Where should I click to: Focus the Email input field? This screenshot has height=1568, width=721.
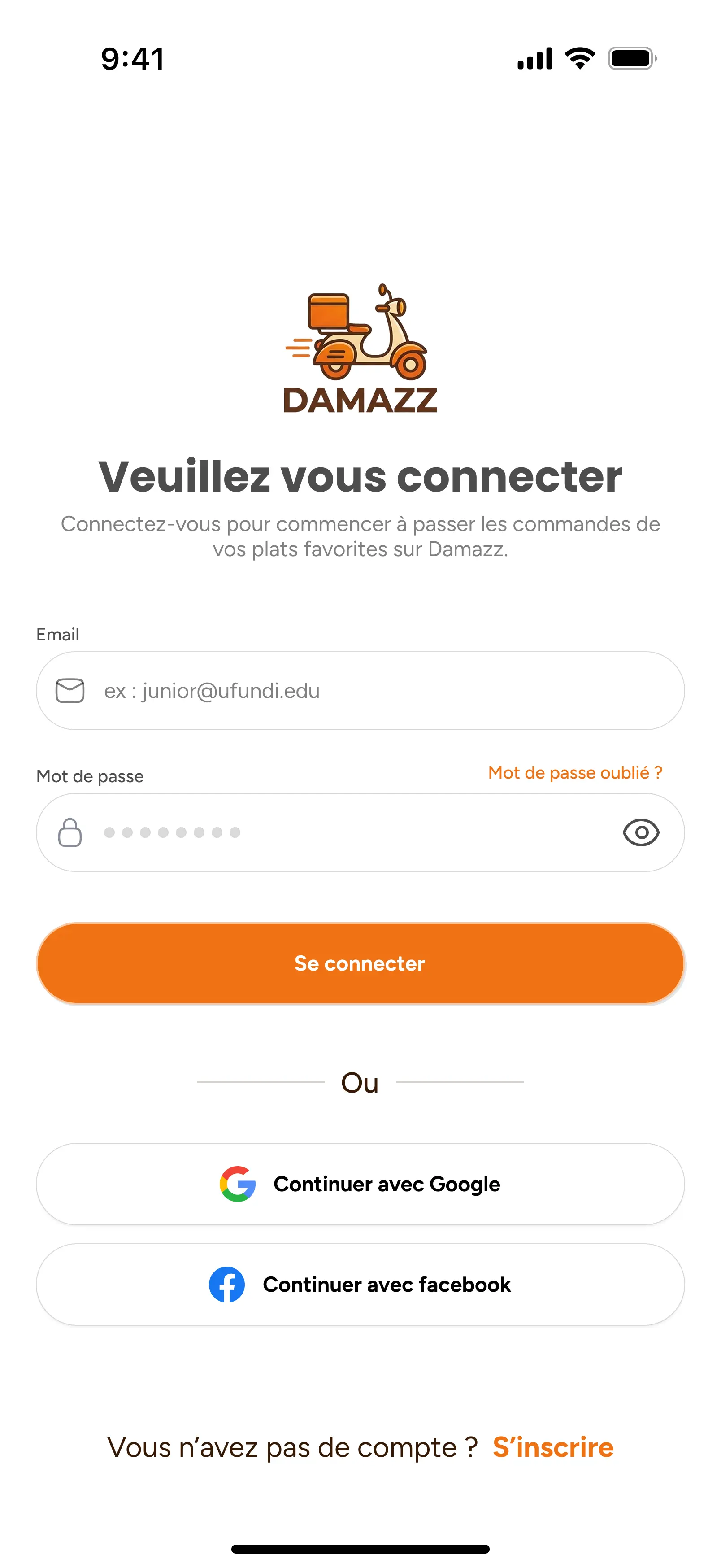pyautogui.click(x=360, y=691)
